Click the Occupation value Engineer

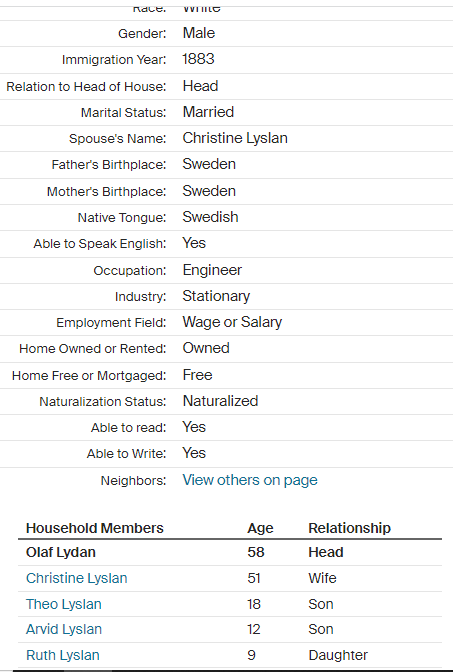click(x=212, y=270)
